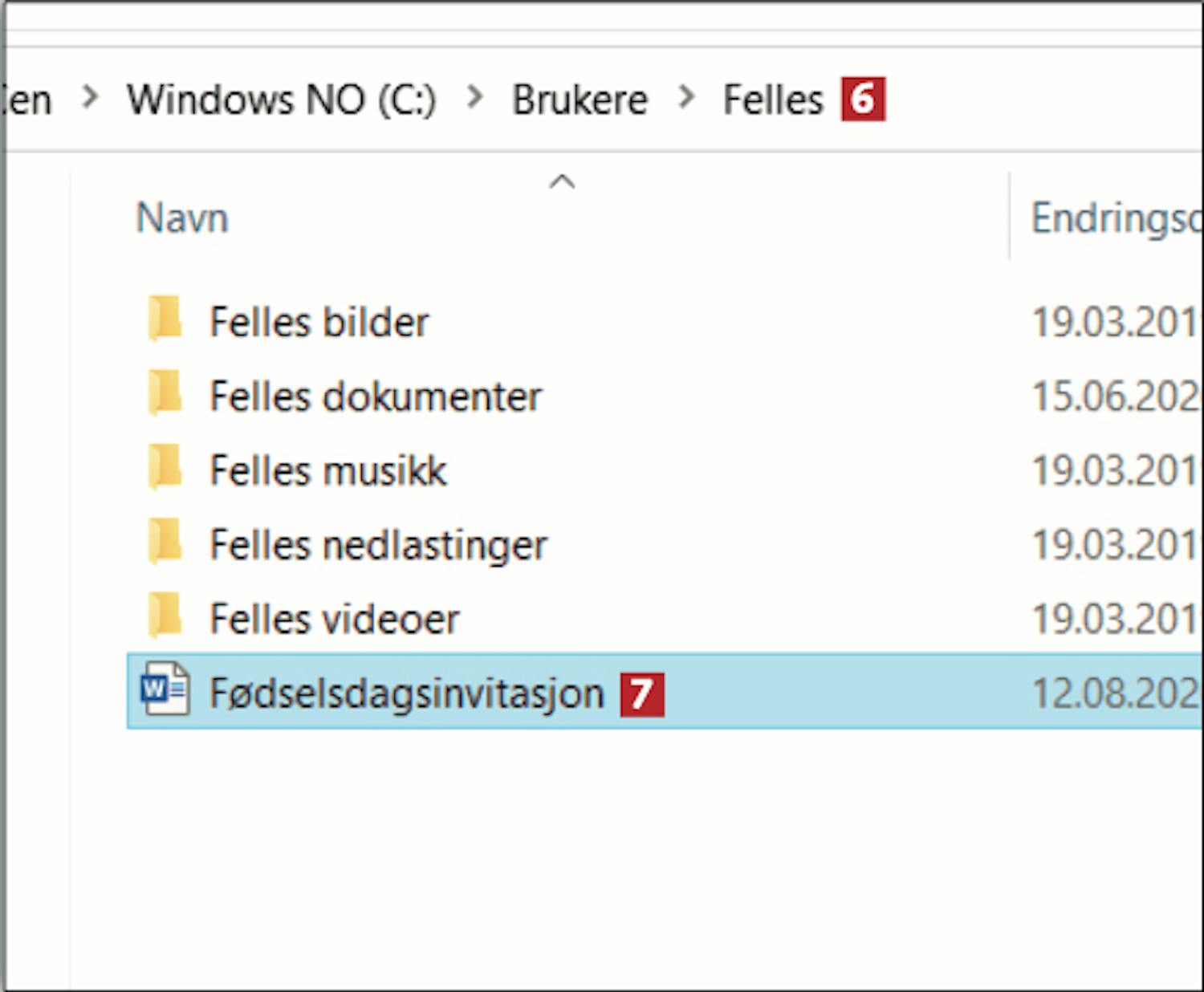Click the Felles nedlastinger folder icon
The image size is (1204, 992).
click(165, 543)
